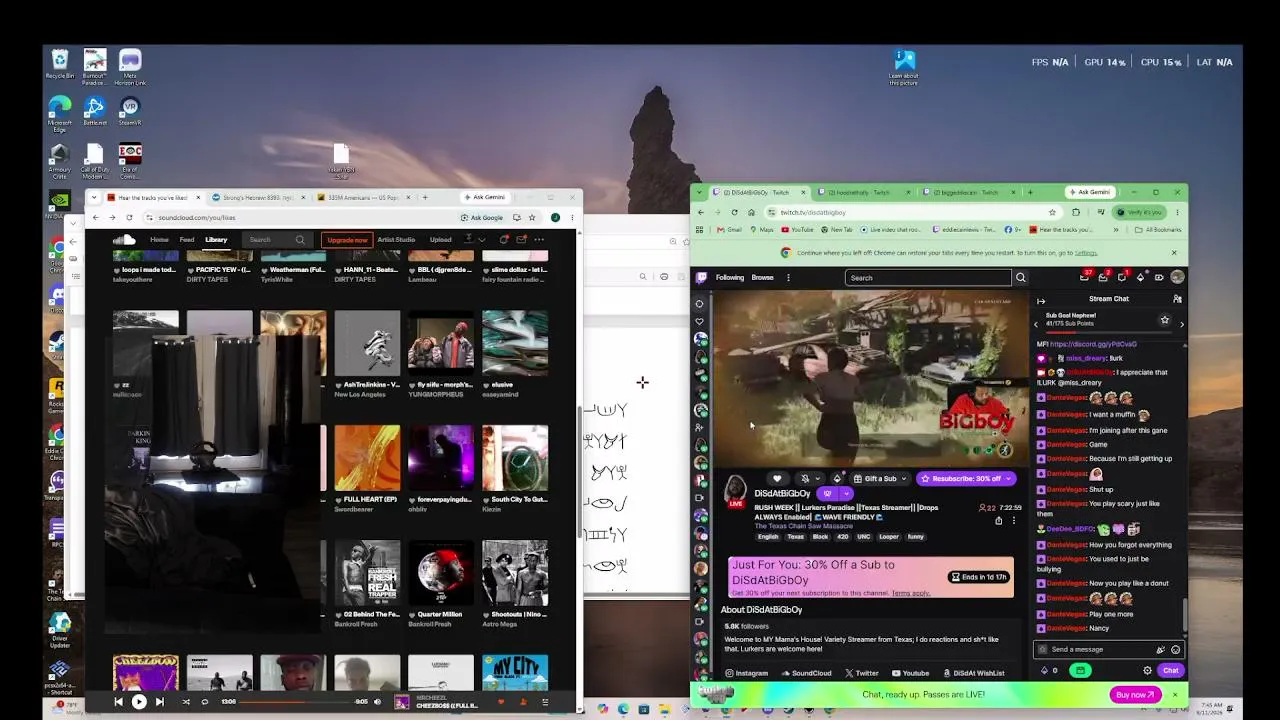The height and width of the screenshot is (720, 1280).
Task: Send message with the Chat button
Action: pos(1171,671)
